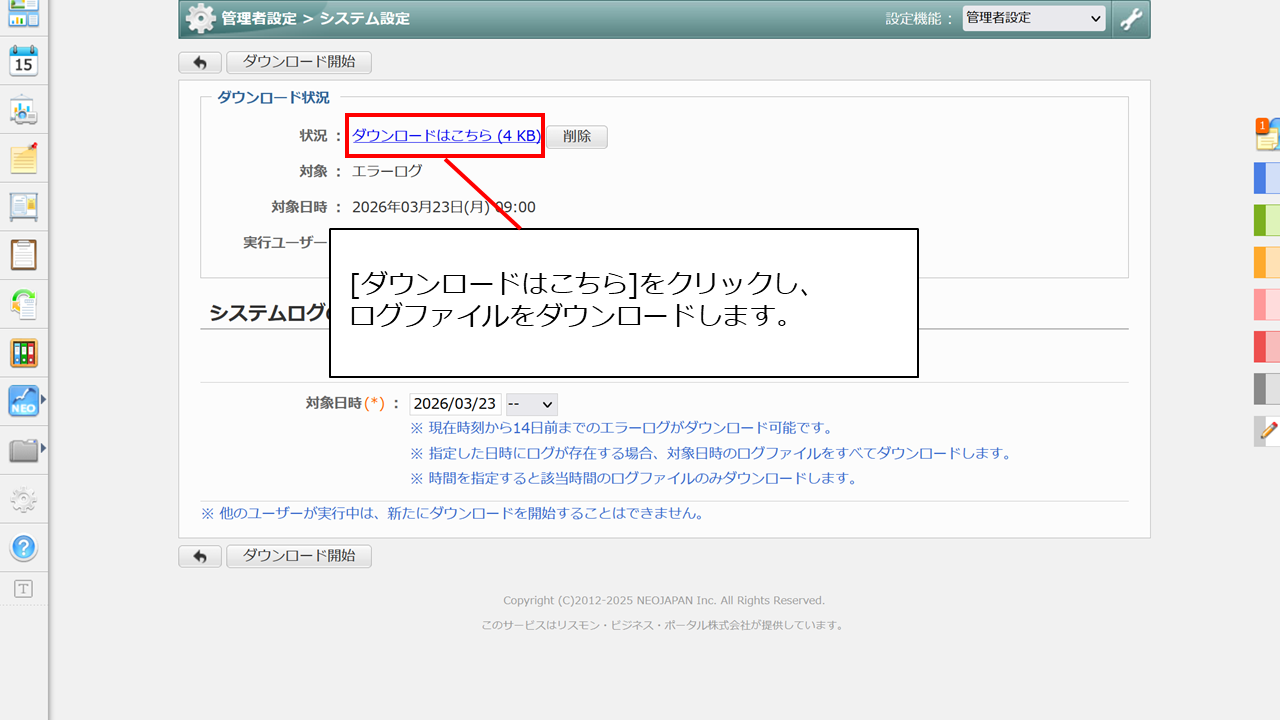Select the gray sticky note color
Image resolution: width=1280 pixels, height=720 pixels.
1268,388
